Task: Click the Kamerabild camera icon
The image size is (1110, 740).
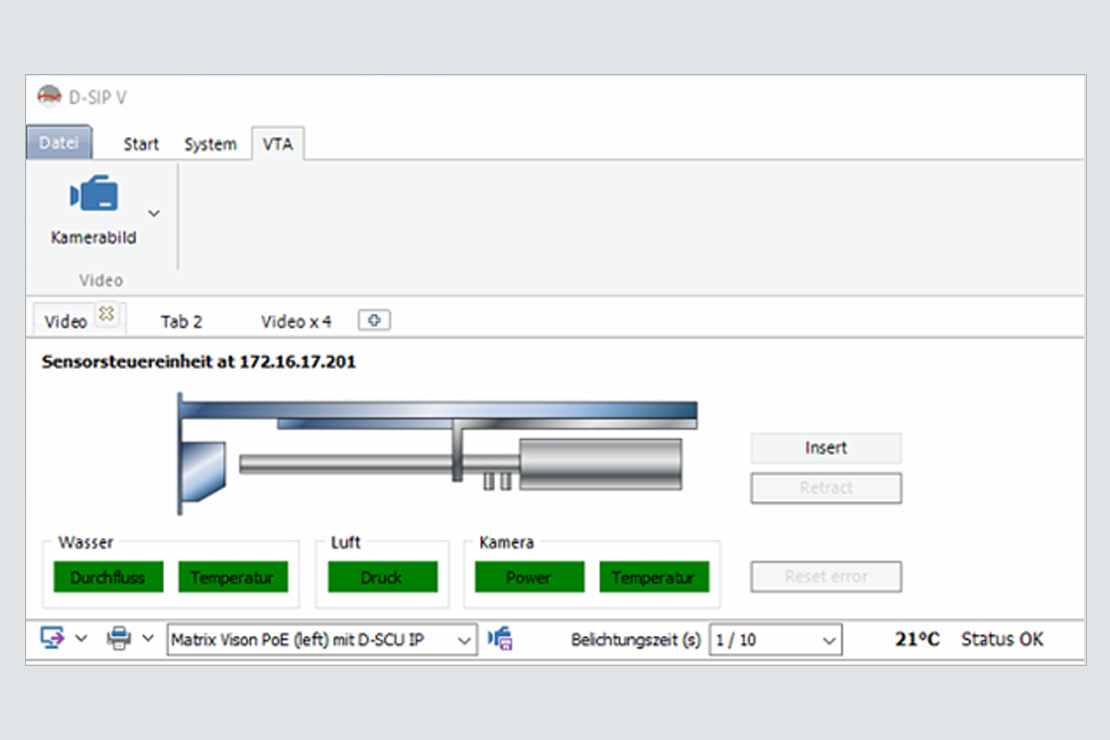Action: tap(94, 195)
